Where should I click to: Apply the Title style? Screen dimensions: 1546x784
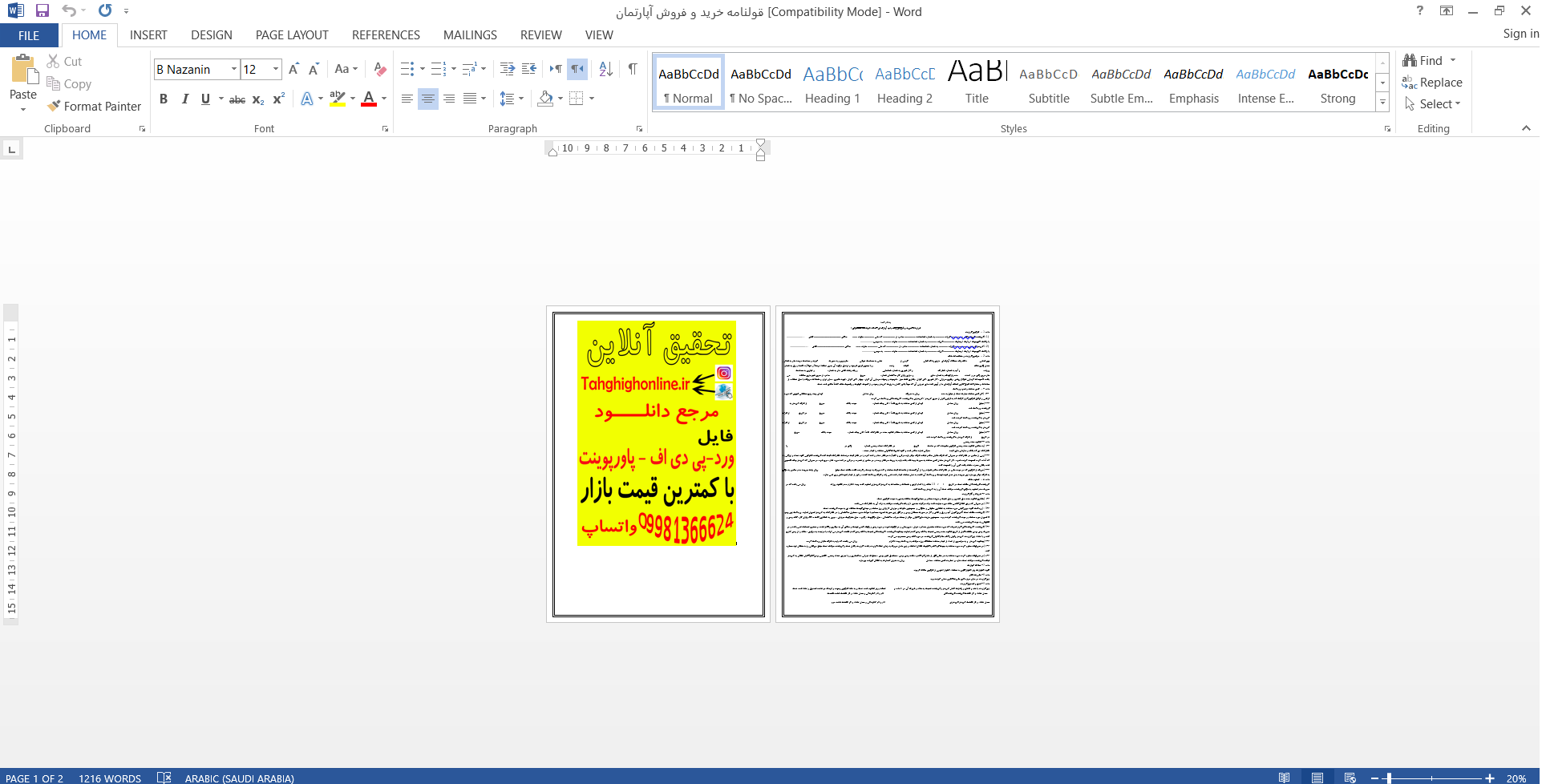(977, 83)
